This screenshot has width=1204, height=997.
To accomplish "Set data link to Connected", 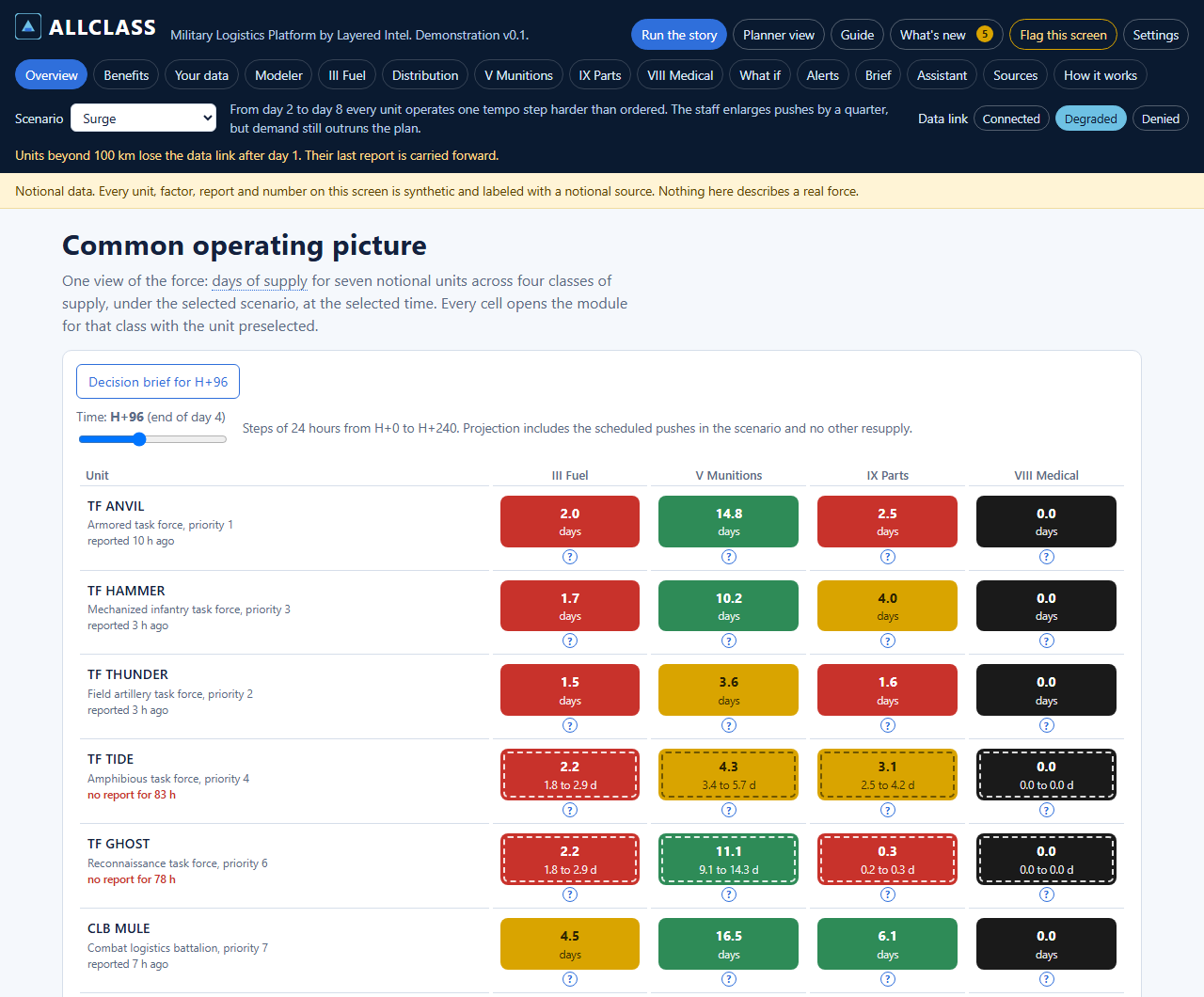I will [x=1011, y=119].
